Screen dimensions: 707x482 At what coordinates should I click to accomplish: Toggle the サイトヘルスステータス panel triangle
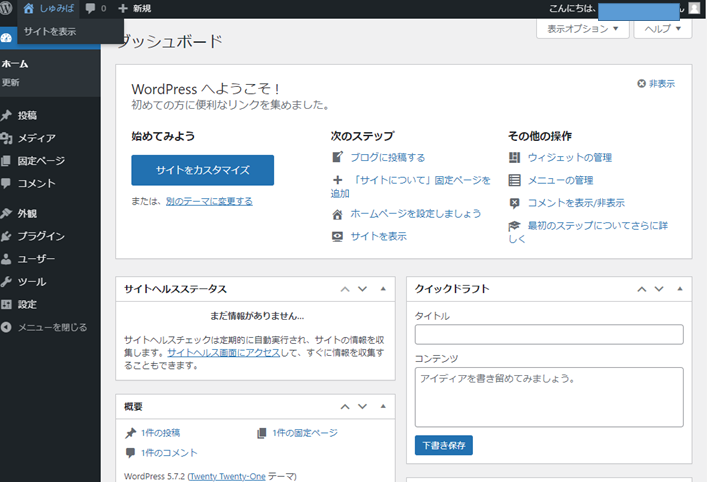[x=383, y=289]
